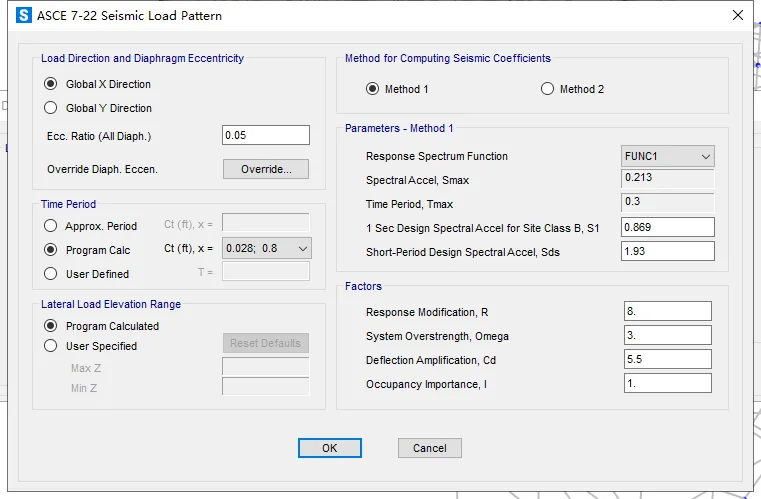Edit the S1 spectral accel field
Viewport: 761px width, 499px height.
pos(668,227)
